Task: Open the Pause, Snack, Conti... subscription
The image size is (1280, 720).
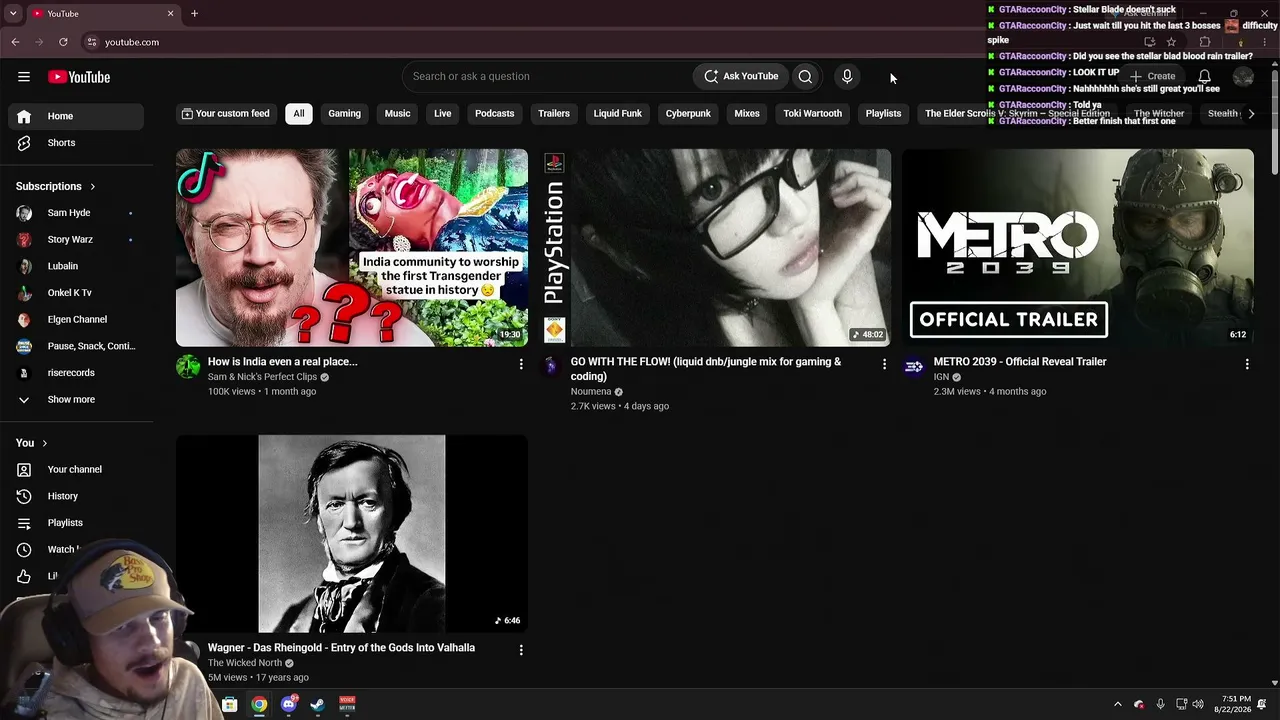Action: 76,346
